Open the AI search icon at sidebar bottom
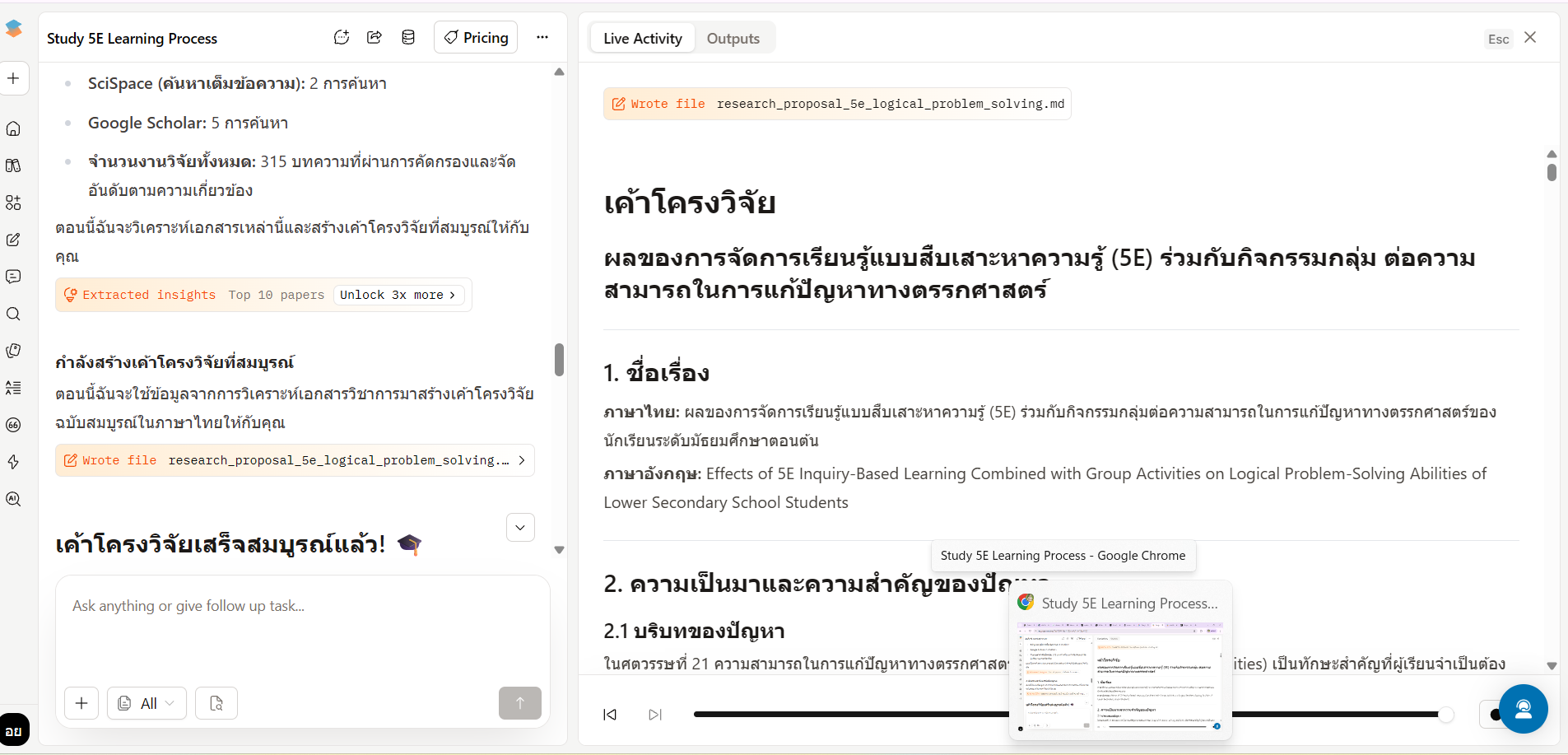1568x755 pixels. (x=13, y=499)
